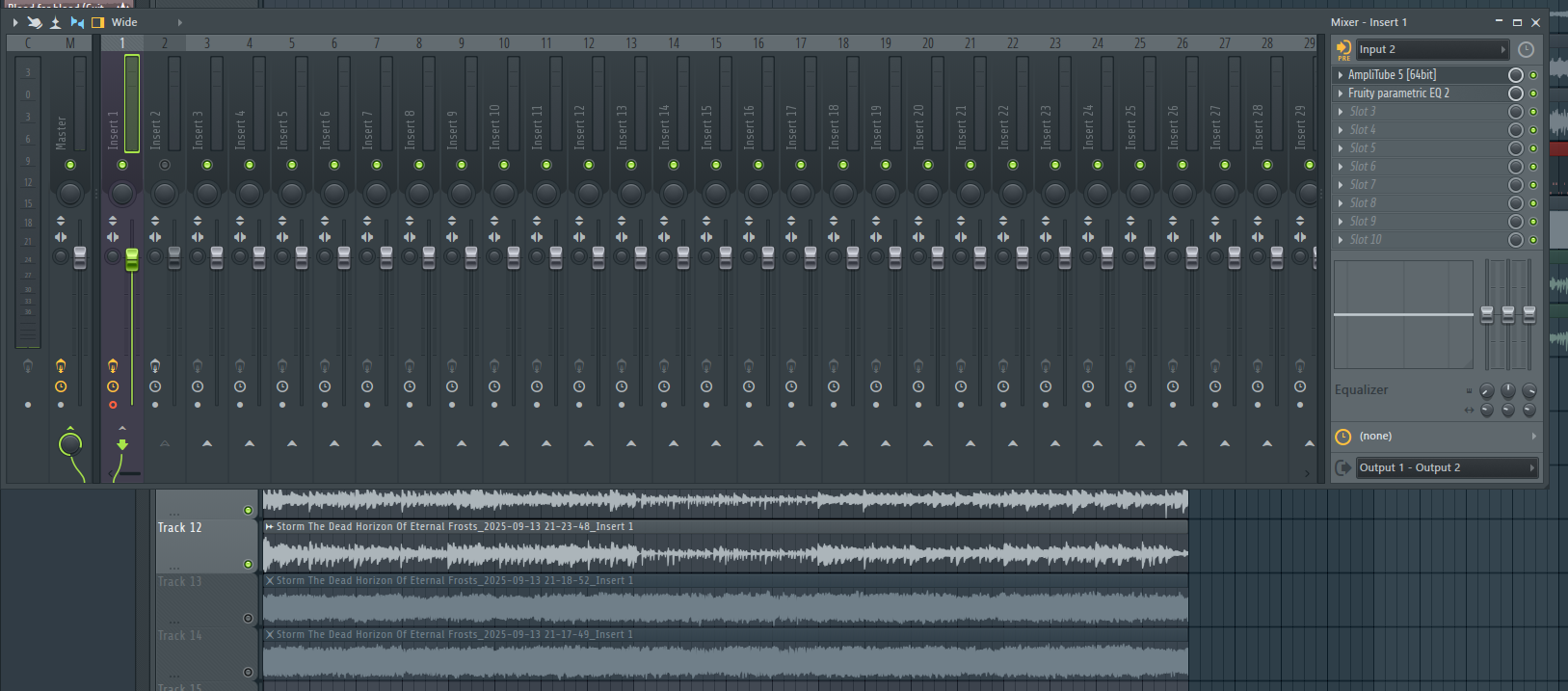Click empty Slot 8 in effects rack
Screen dimensions: 1568x691
click(1363, 203)
